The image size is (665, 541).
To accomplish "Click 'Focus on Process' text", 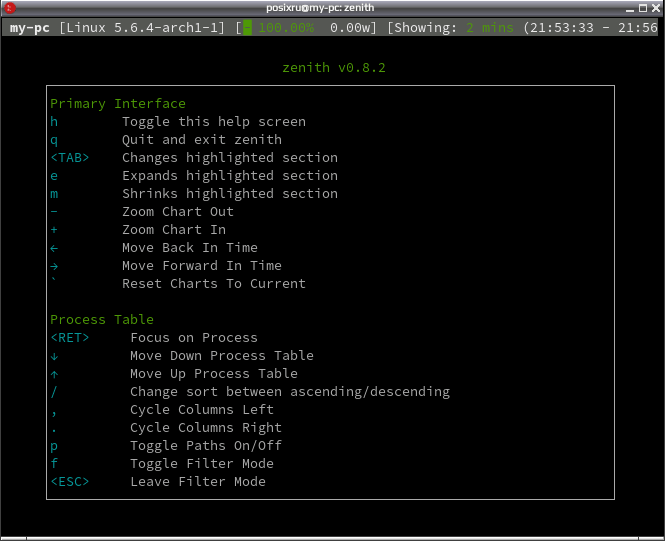I will tap(194, 338).
